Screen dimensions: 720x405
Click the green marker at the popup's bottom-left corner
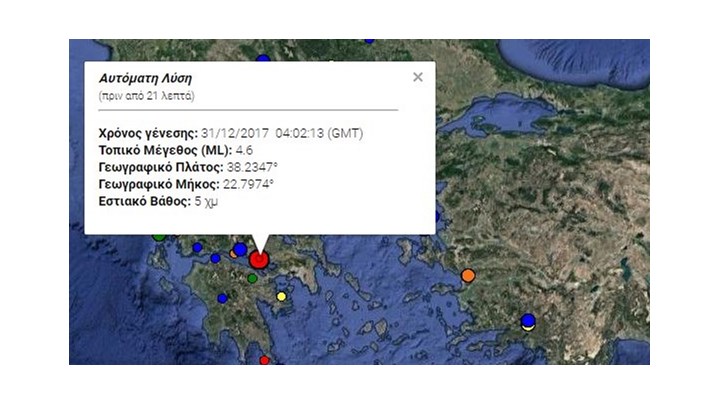[159, 237]
